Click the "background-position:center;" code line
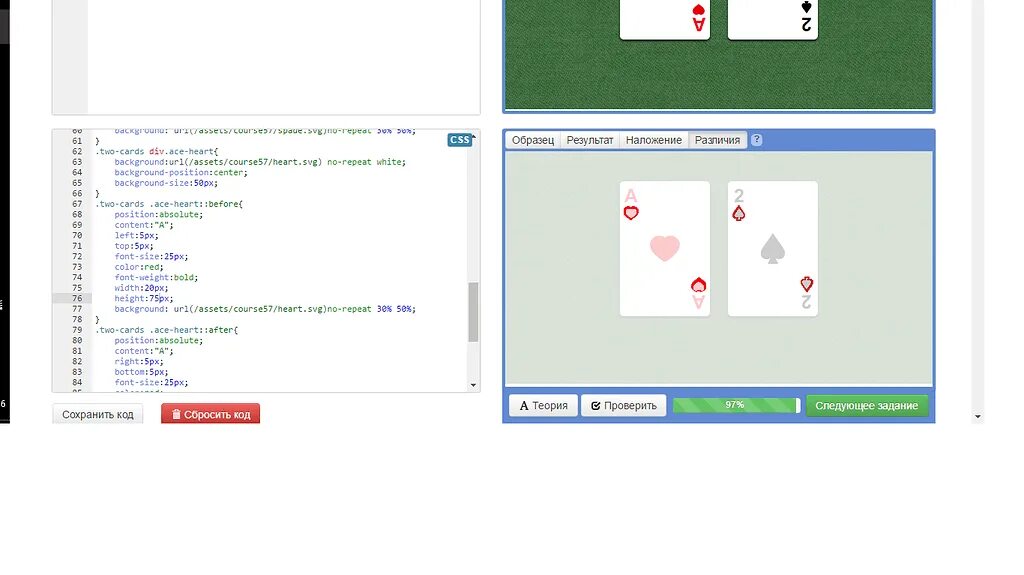1024x575 pixels. click(181, 172)
